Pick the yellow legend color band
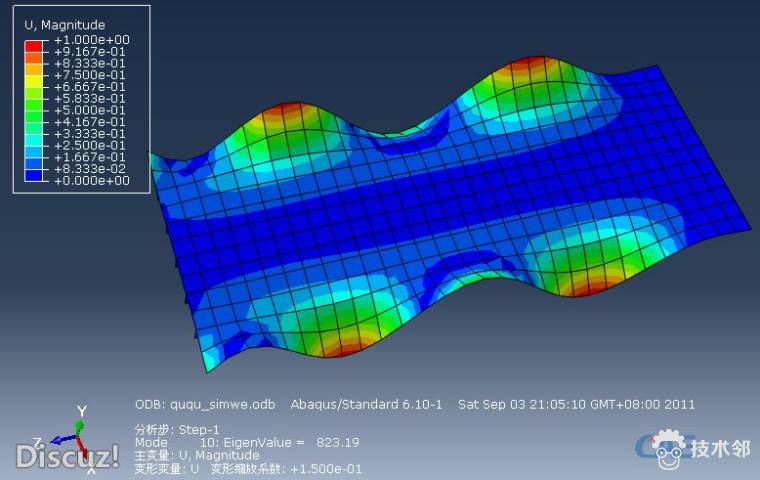This screenshot has height=480, width=760. click(34, 81)
